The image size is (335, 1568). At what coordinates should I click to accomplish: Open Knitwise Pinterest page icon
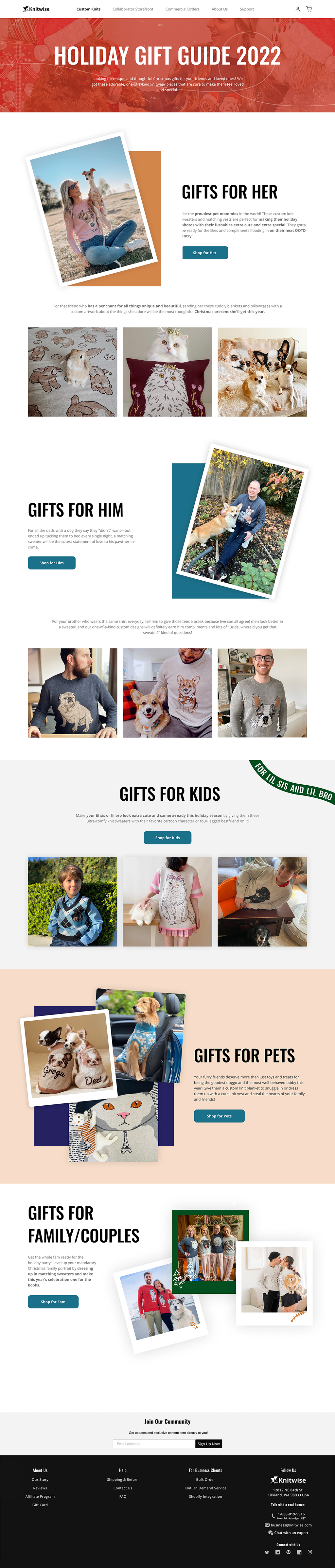click(289, 1552)
